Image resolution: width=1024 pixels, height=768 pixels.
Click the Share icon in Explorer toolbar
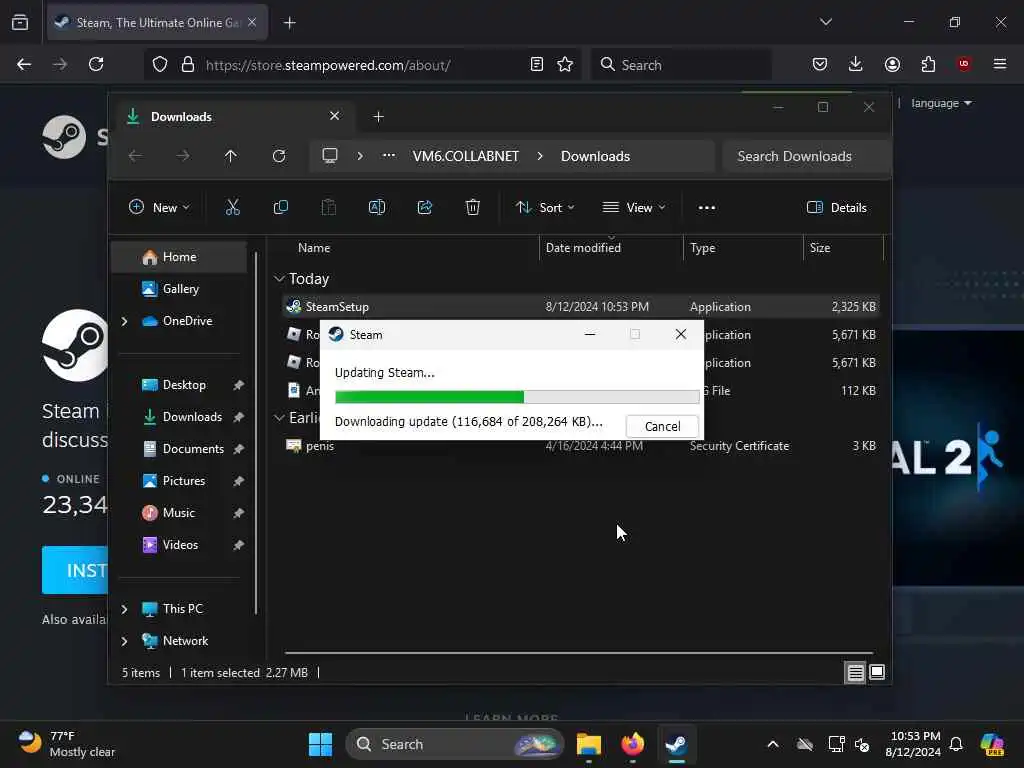[x=424, y=208]
